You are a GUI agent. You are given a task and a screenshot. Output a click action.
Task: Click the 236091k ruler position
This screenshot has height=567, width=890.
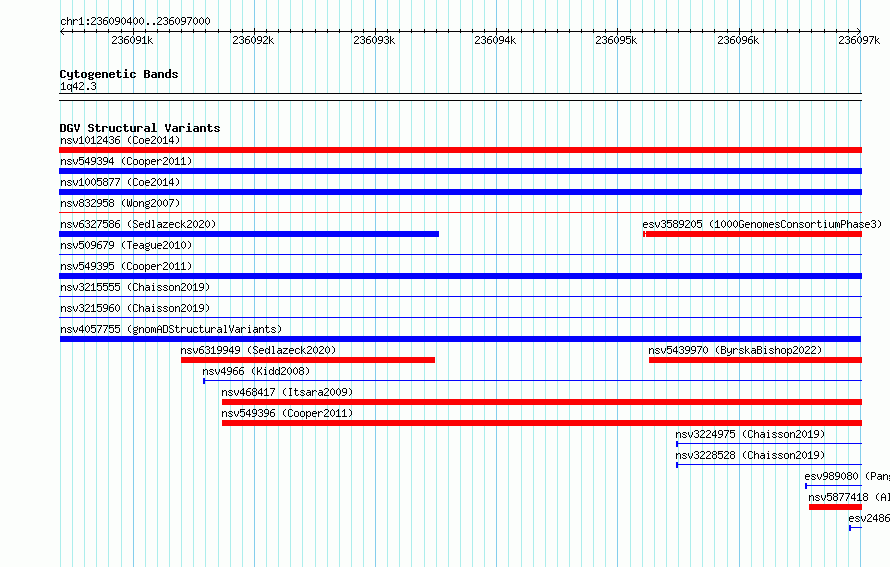tap(132, 40)
